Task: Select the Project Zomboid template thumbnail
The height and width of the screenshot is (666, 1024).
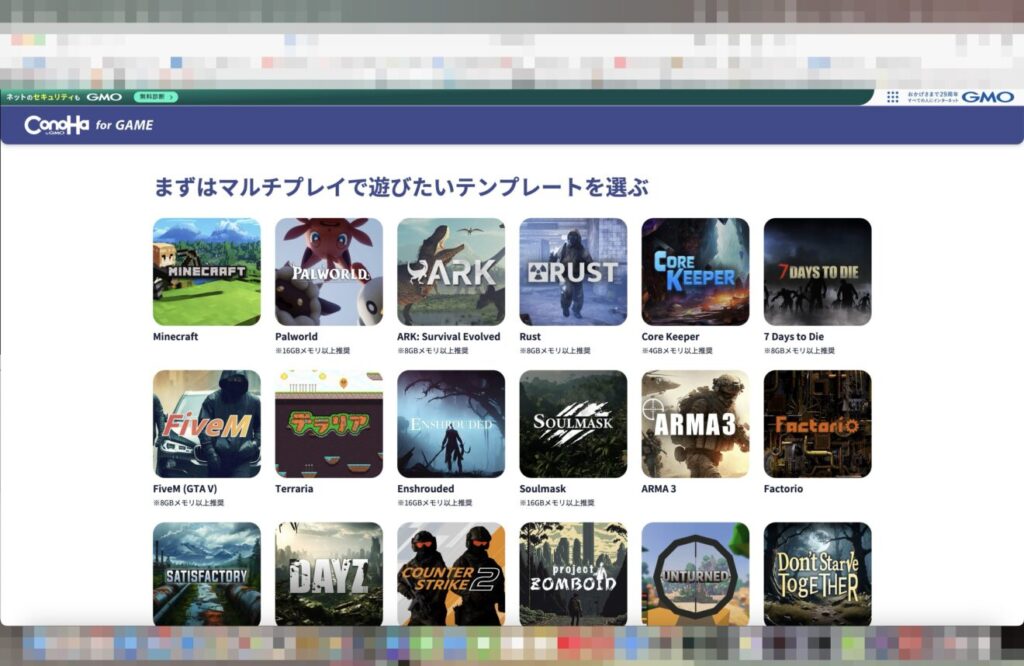Action: point(573,574)
